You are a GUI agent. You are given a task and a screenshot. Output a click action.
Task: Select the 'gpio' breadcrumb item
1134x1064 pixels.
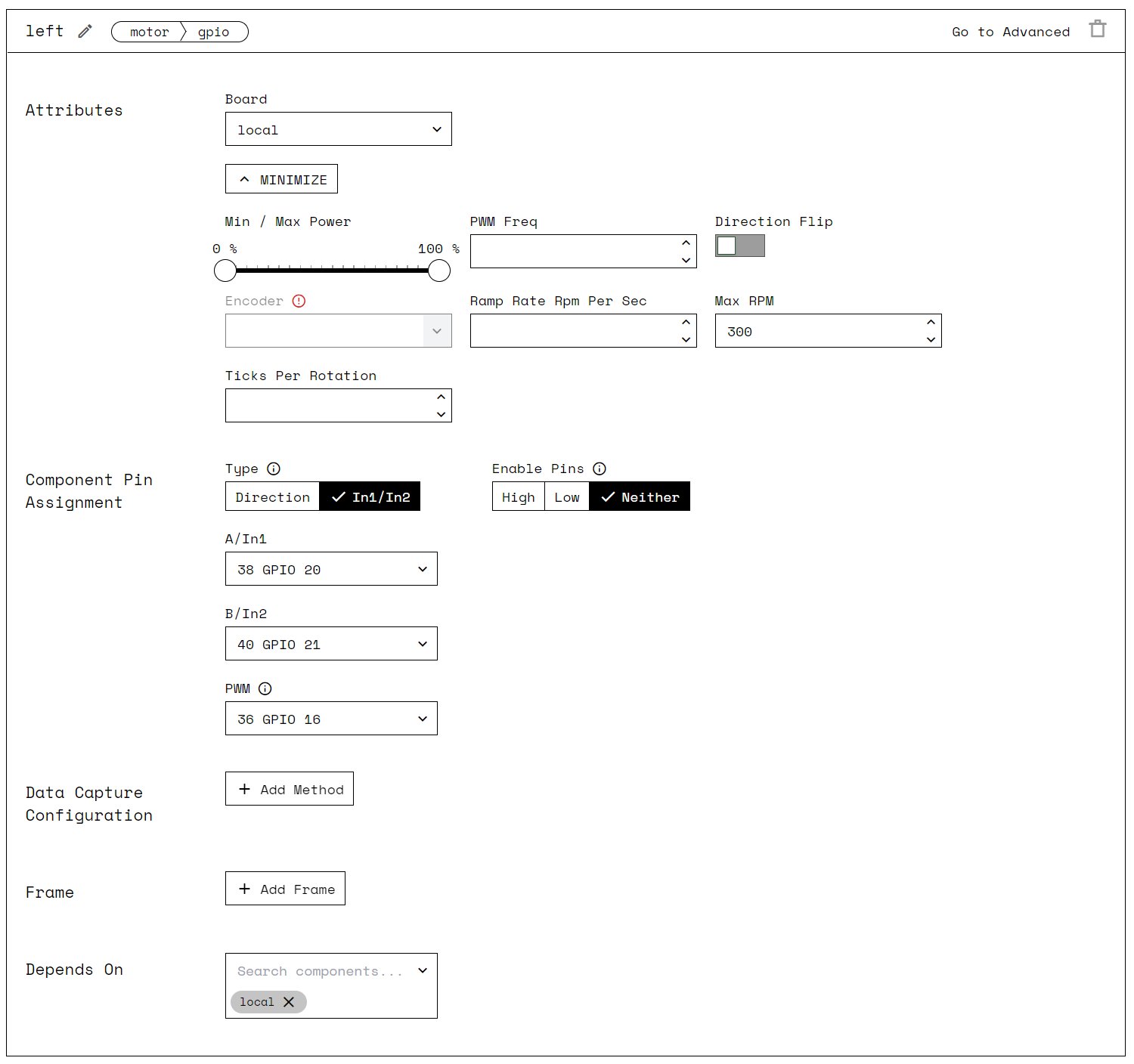pyautogui.click(x=214, y=32)
